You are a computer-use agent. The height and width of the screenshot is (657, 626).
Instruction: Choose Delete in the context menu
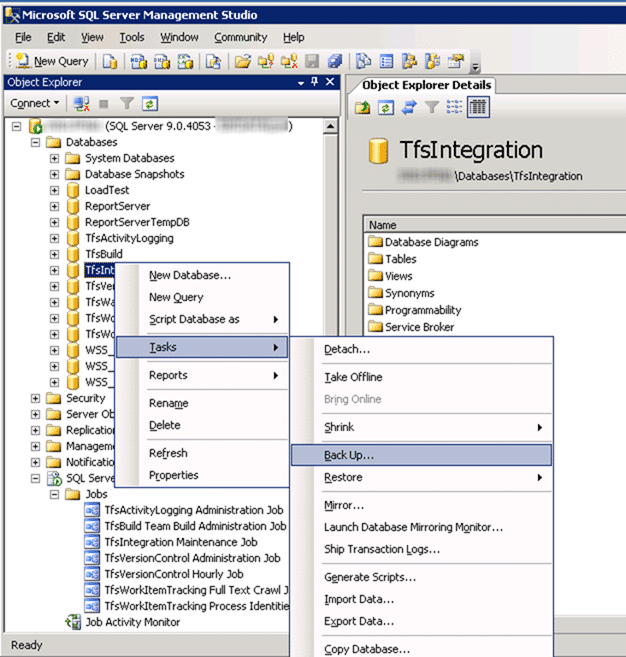(202, 425)
